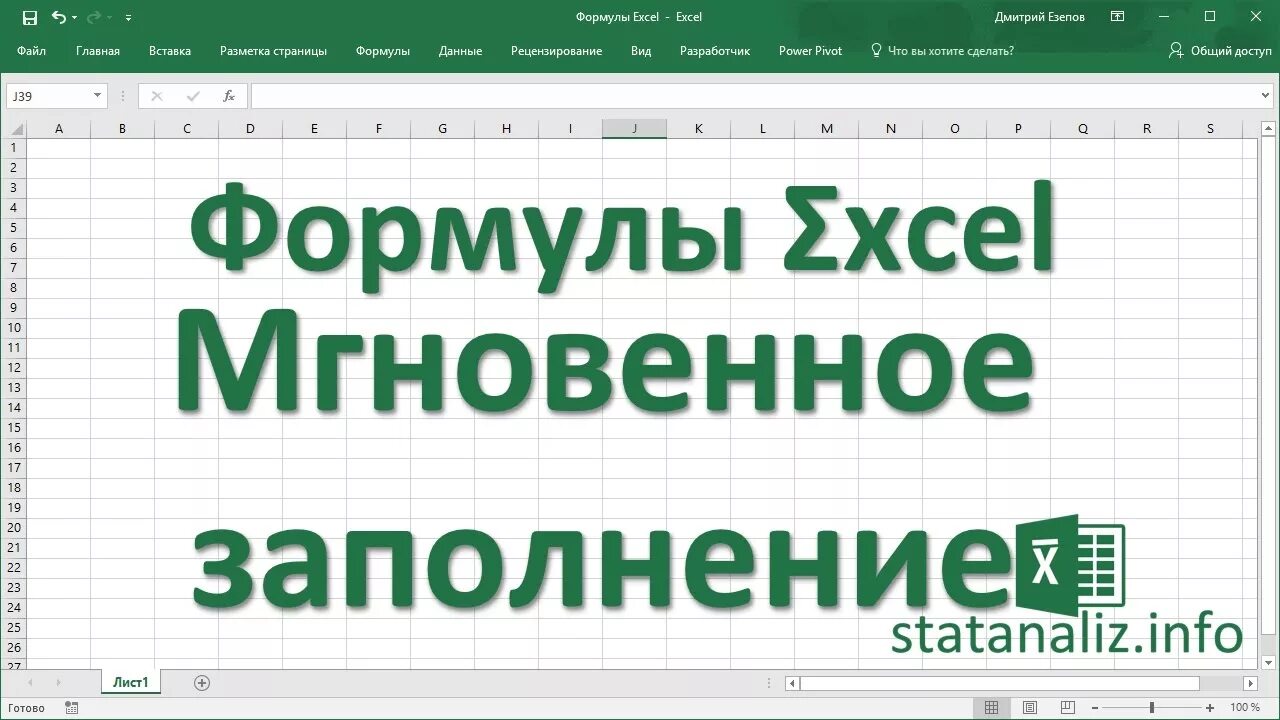Select column S header

click(1210, 129)
